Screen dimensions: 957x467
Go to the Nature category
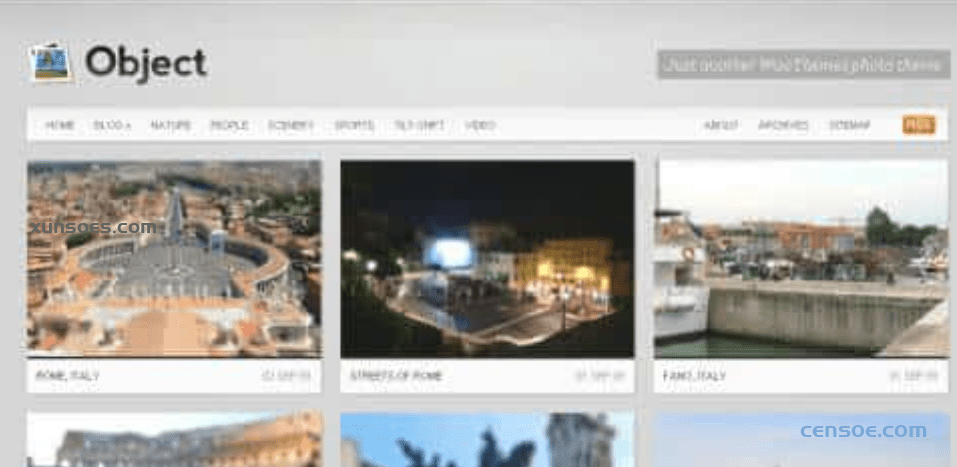point(170,126)
